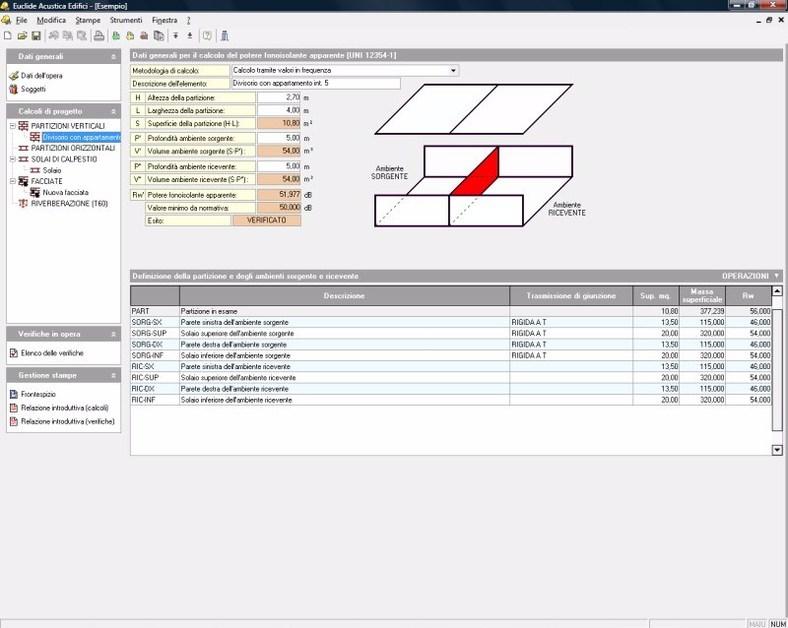Open Soggetti in the sidebar
788x628 pixels.
pyautogui.click(x=34, y=89)
